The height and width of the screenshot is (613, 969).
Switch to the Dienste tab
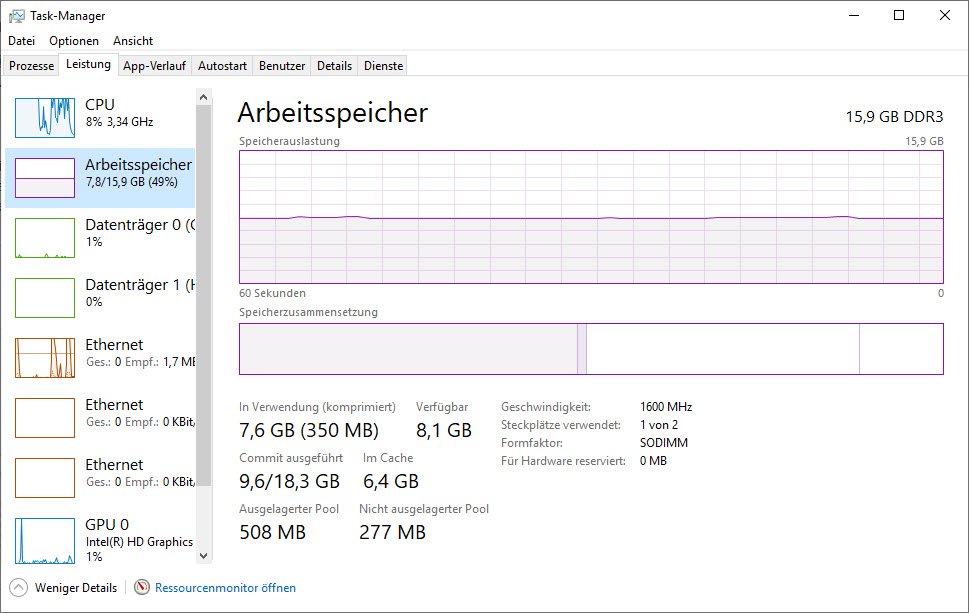tap(384, 66)
